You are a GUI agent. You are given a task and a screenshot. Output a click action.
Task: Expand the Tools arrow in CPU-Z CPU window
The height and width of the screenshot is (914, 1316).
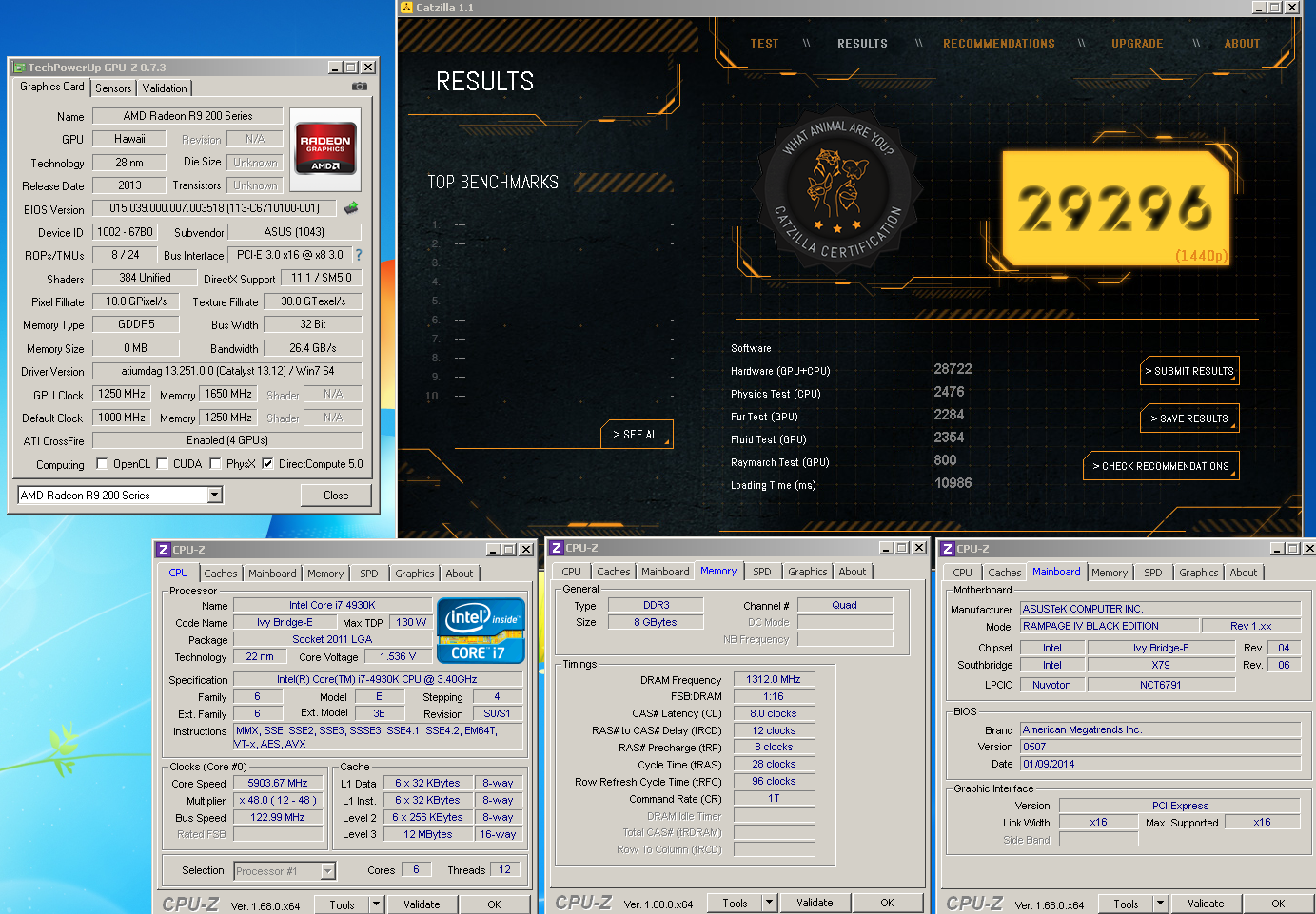pos(376,904)
